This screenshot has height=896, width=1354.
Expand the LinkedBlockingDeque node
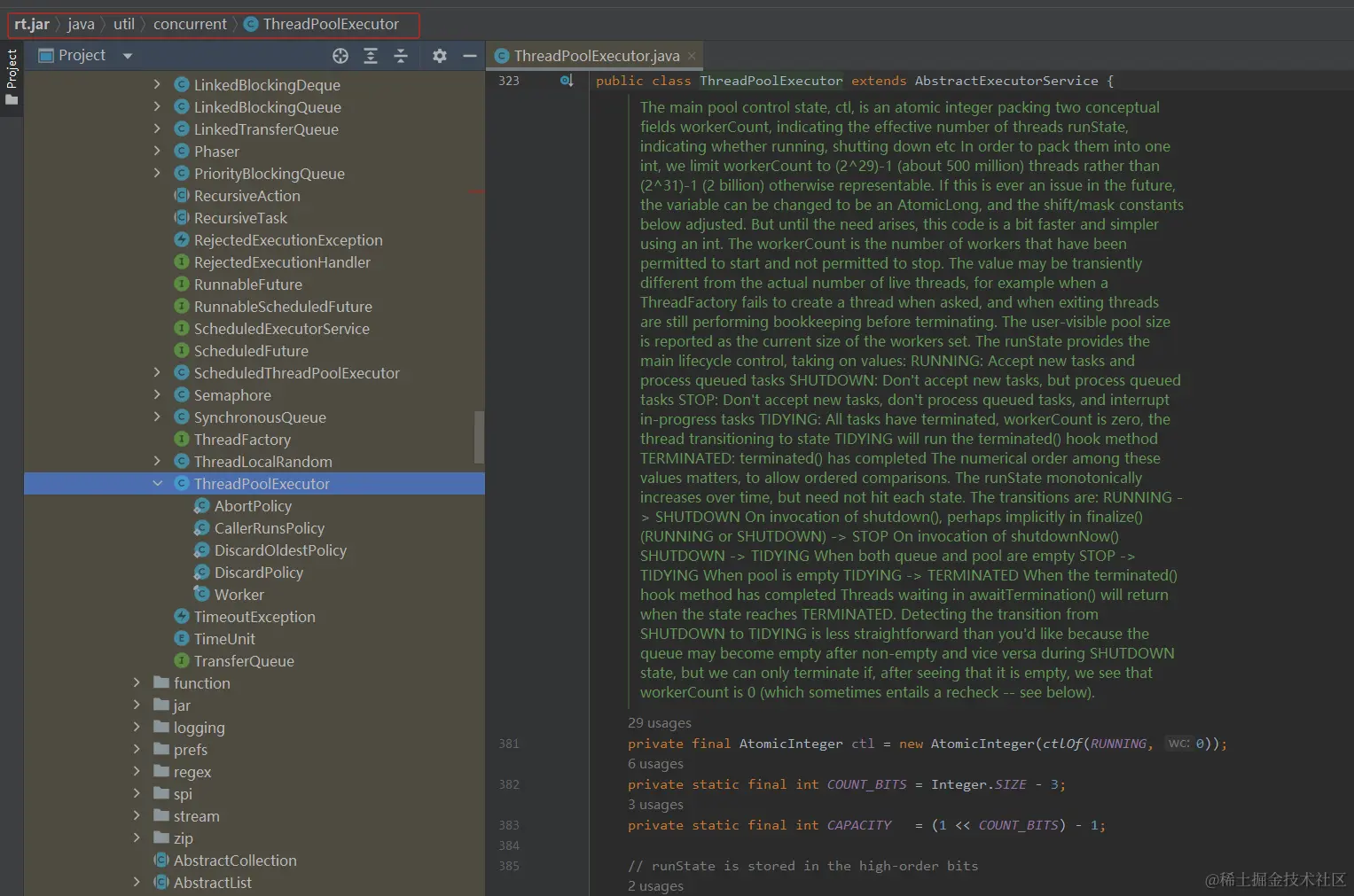(157, 84)
